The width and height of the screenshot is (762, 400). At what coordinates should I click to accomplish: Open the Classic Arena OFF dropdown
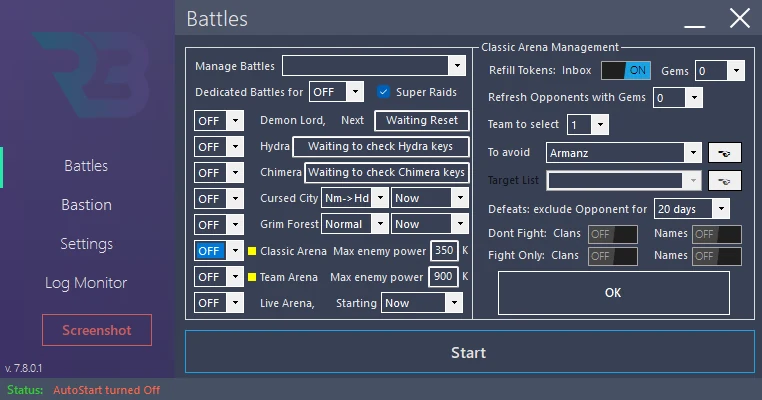point(219,251)
